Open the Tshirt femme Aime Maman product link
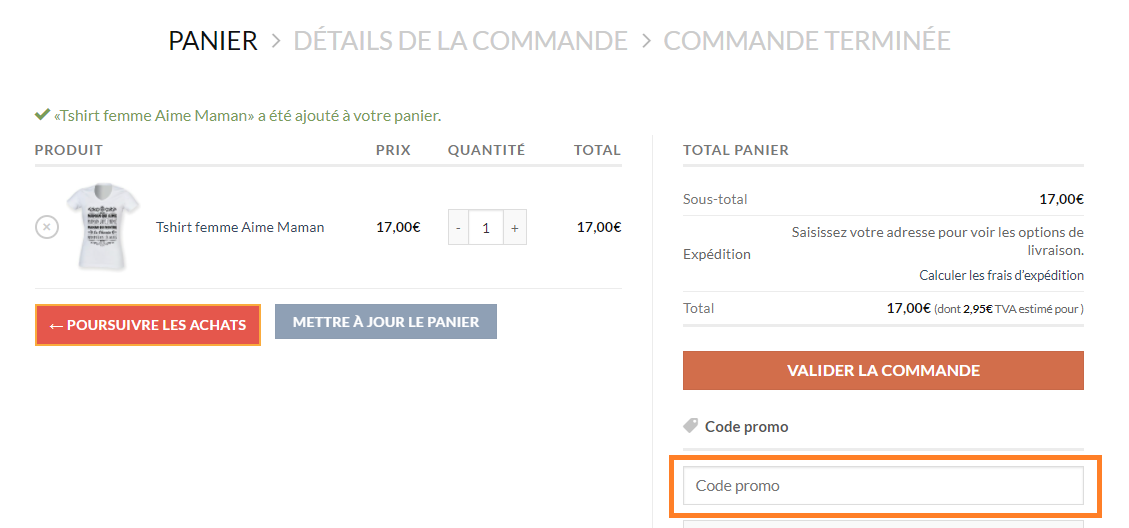1129x528 pixels. click(x=240, y=227)
